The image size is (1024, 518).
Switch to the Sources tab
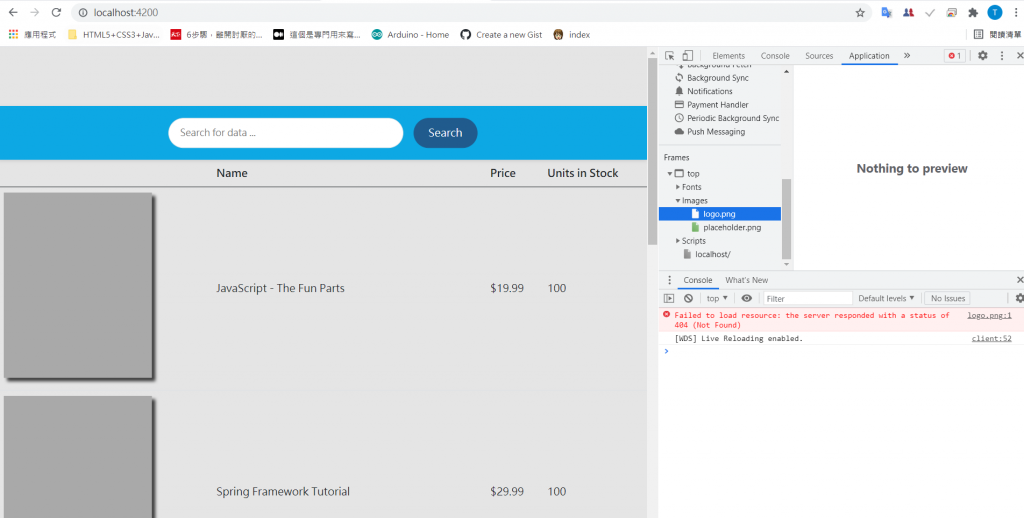point(819,56)
